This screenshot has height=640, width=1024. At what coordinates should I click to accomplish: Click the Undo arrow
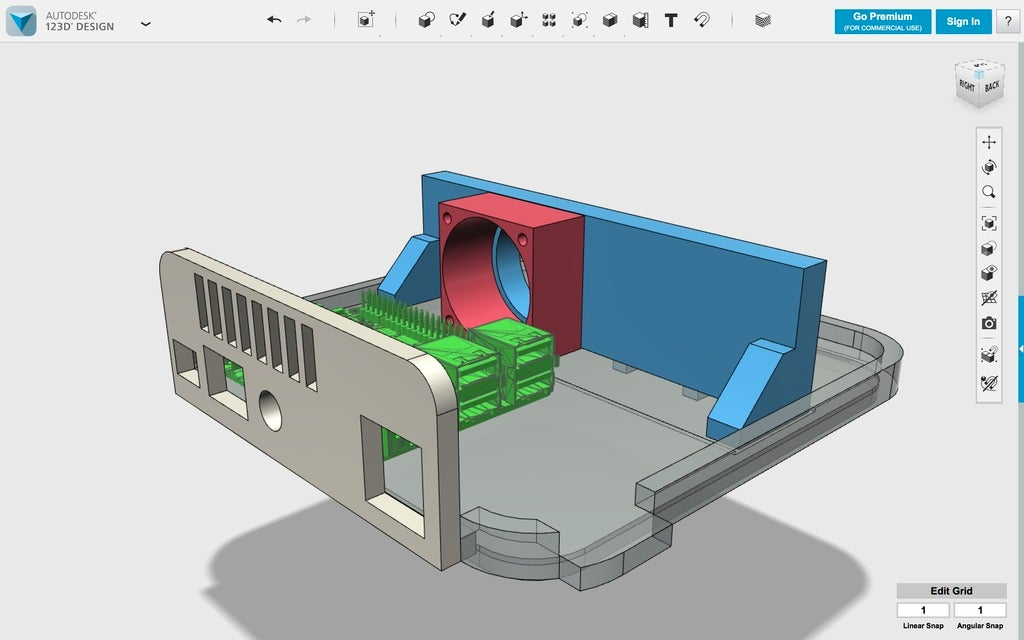(274, 20)
